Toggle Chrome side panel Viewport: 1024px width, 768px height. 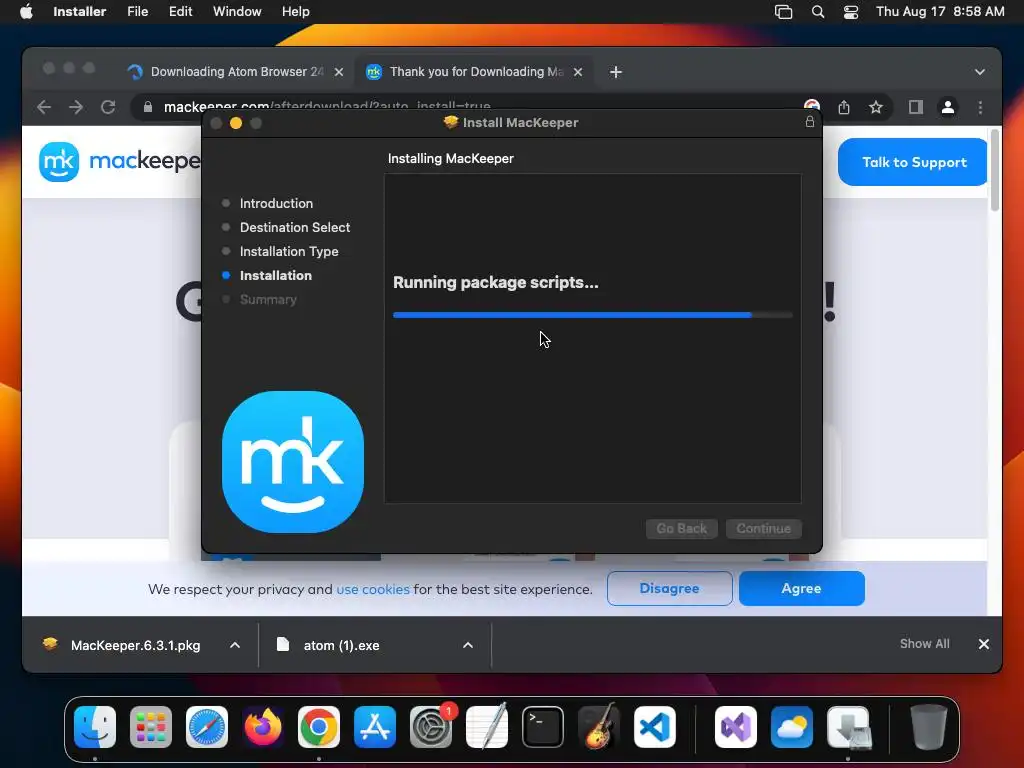tap(916, 106)
